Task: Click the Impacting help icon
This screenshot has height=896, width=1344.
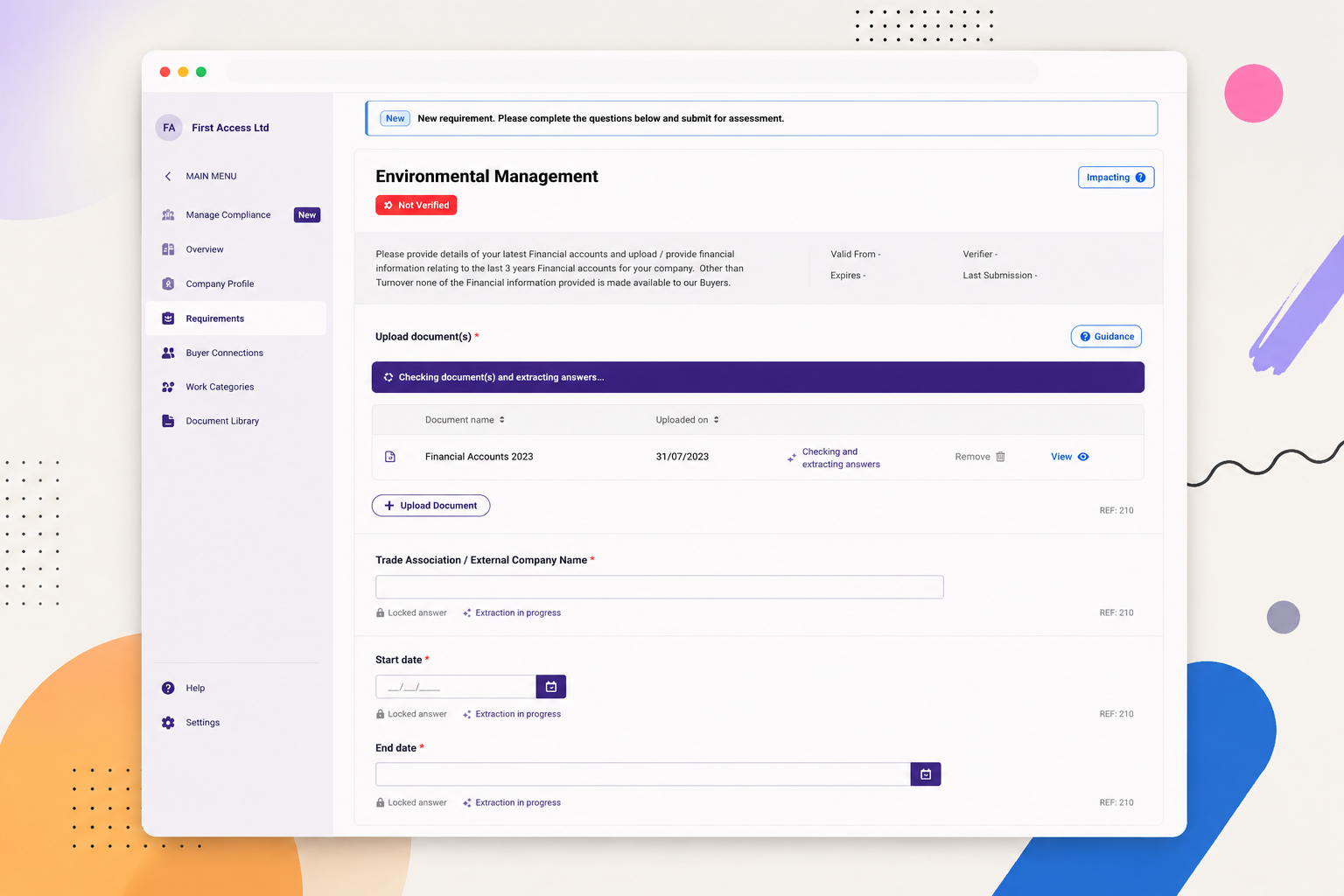Action: [1140, 178]
